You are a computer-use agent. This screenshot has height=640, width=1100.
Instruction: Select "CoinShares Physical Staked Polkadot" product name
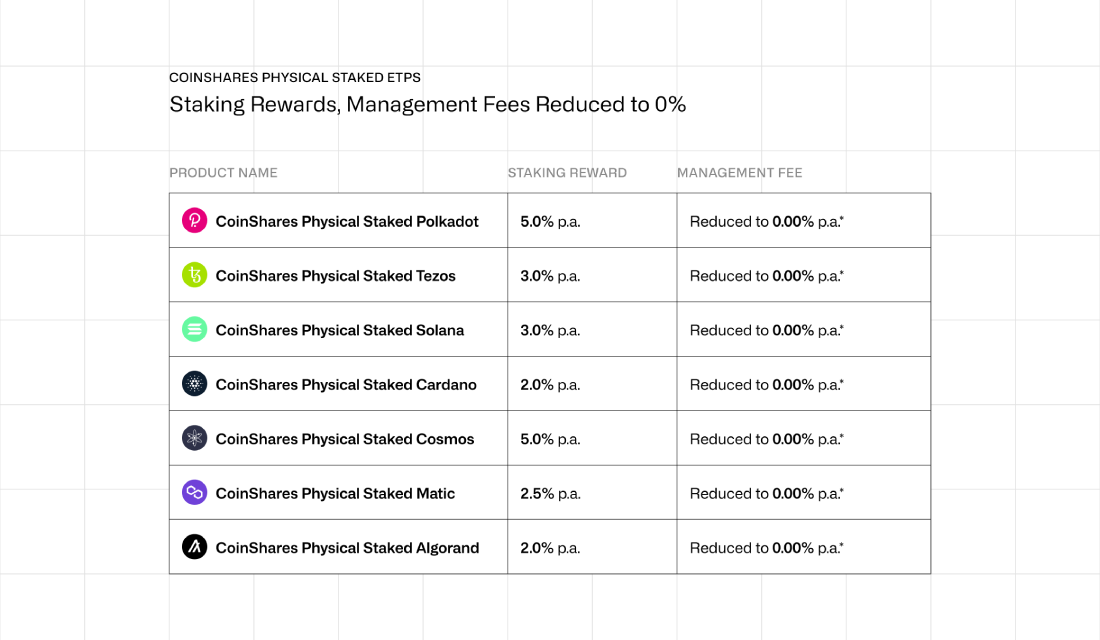pyautogui.click(x=347, y=222)
